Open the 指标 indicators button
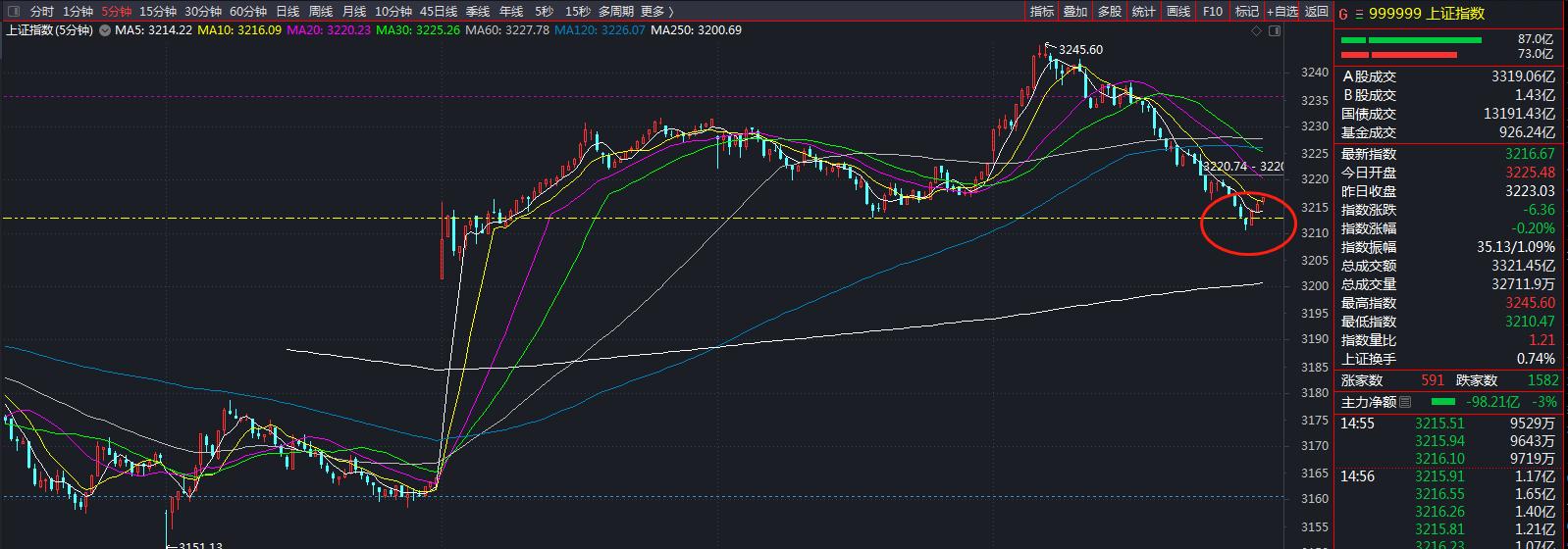 pos(1042,12)
